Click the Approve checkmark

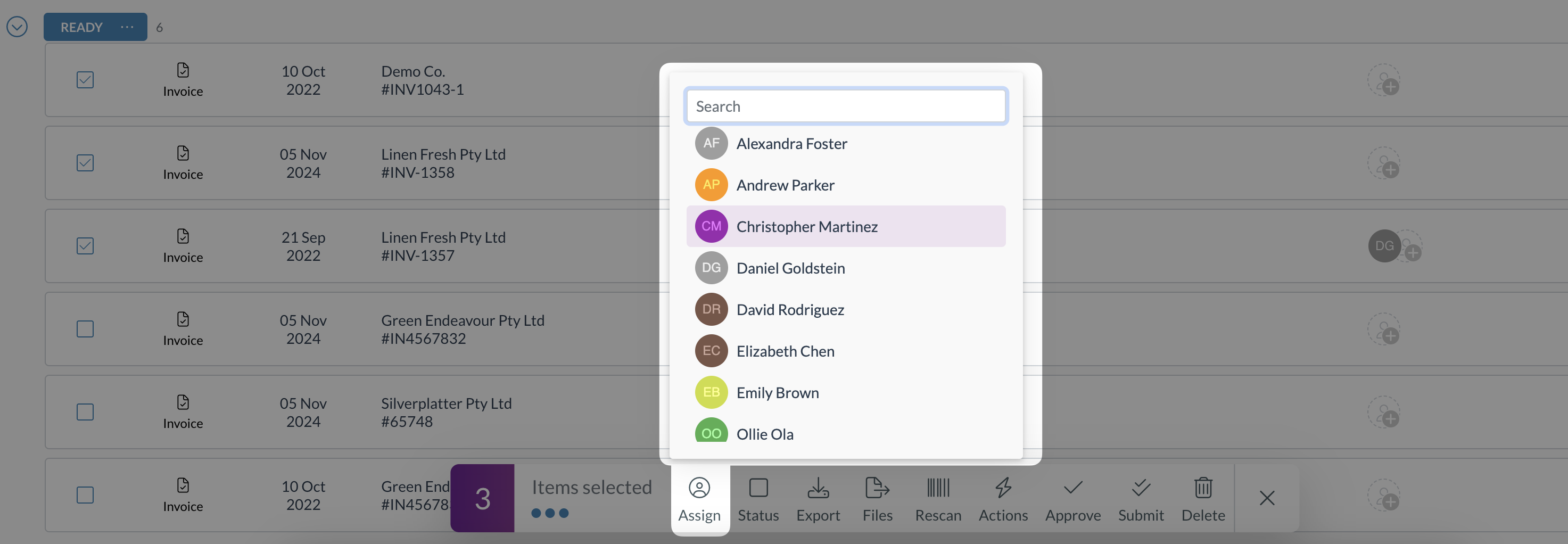tap(1072, 488)
